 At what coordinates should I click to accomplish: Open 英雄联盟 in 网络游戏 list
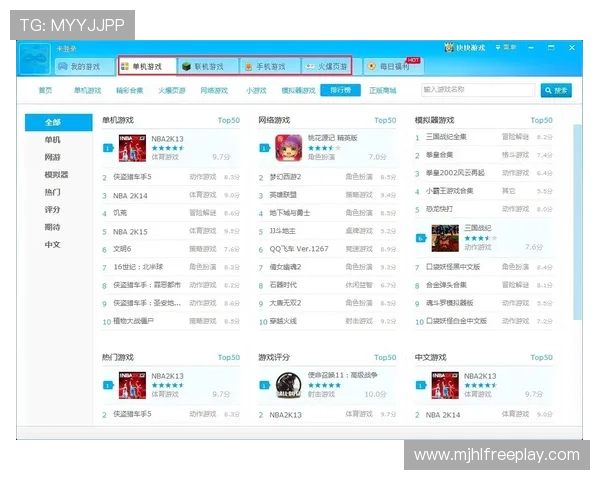327,195
